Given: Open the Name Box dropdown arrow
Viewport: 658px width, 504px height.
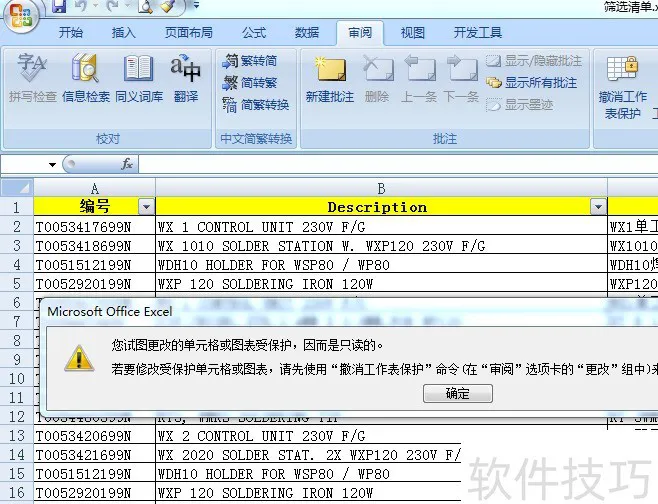Looking at the screenshot, I should tap(52, 165).
